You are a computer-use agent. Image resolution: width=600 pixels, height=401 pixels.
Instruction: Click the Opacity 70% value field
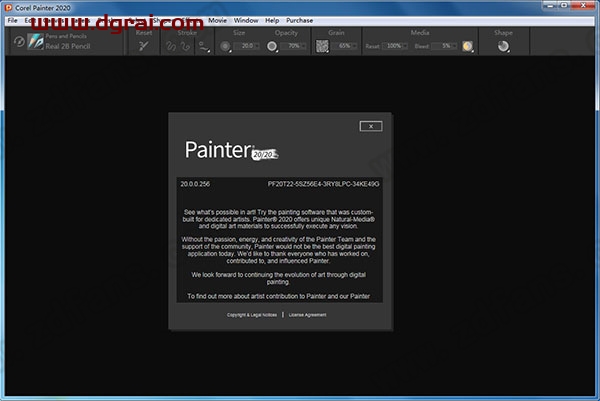coord(293,46)
